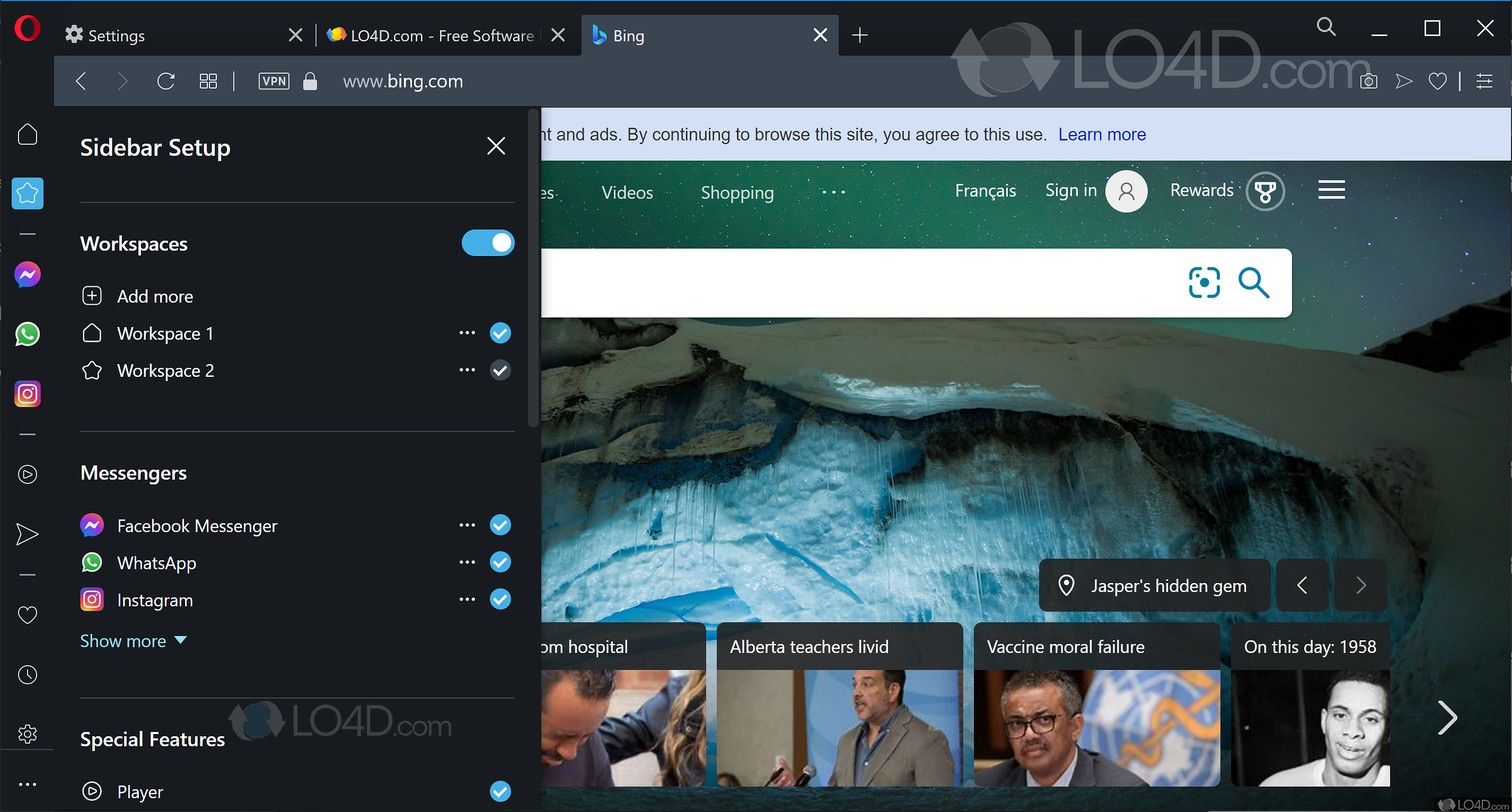Open WhatsApp sidebar icon
1512x812 pixels.
tap(27, 334)
